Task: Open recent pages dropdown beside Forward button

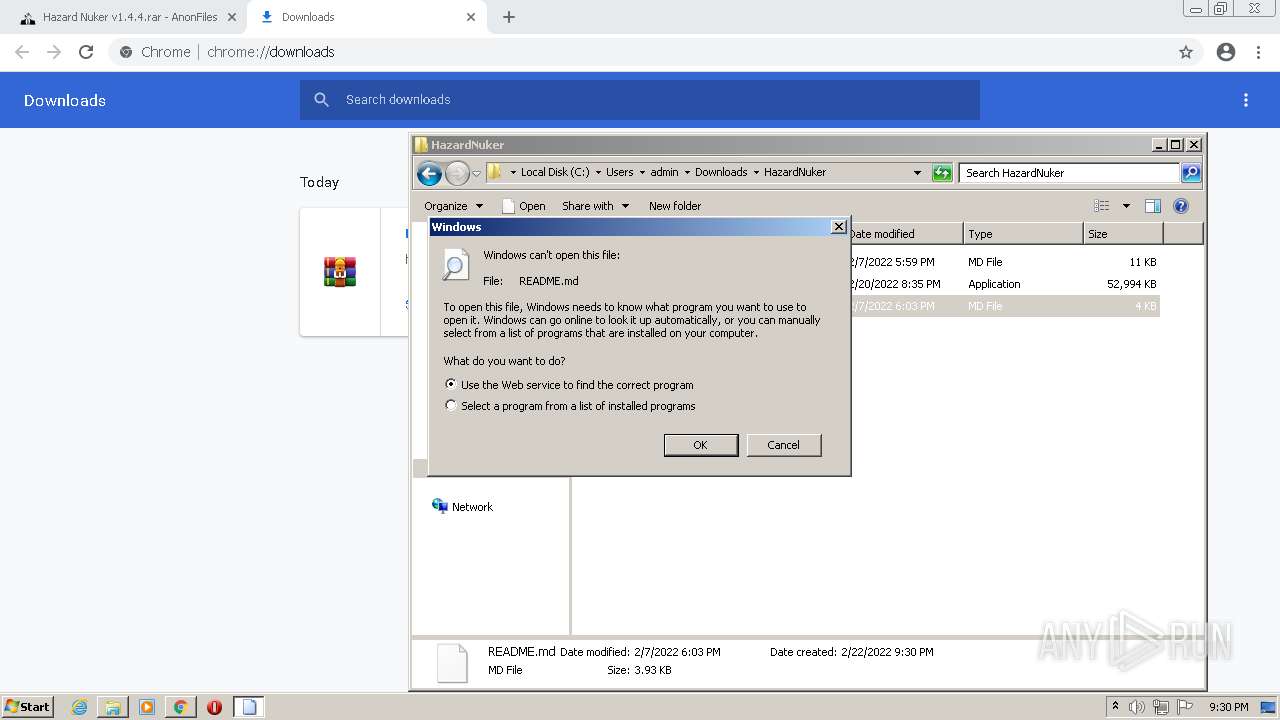Action: (x=476, y=173)
